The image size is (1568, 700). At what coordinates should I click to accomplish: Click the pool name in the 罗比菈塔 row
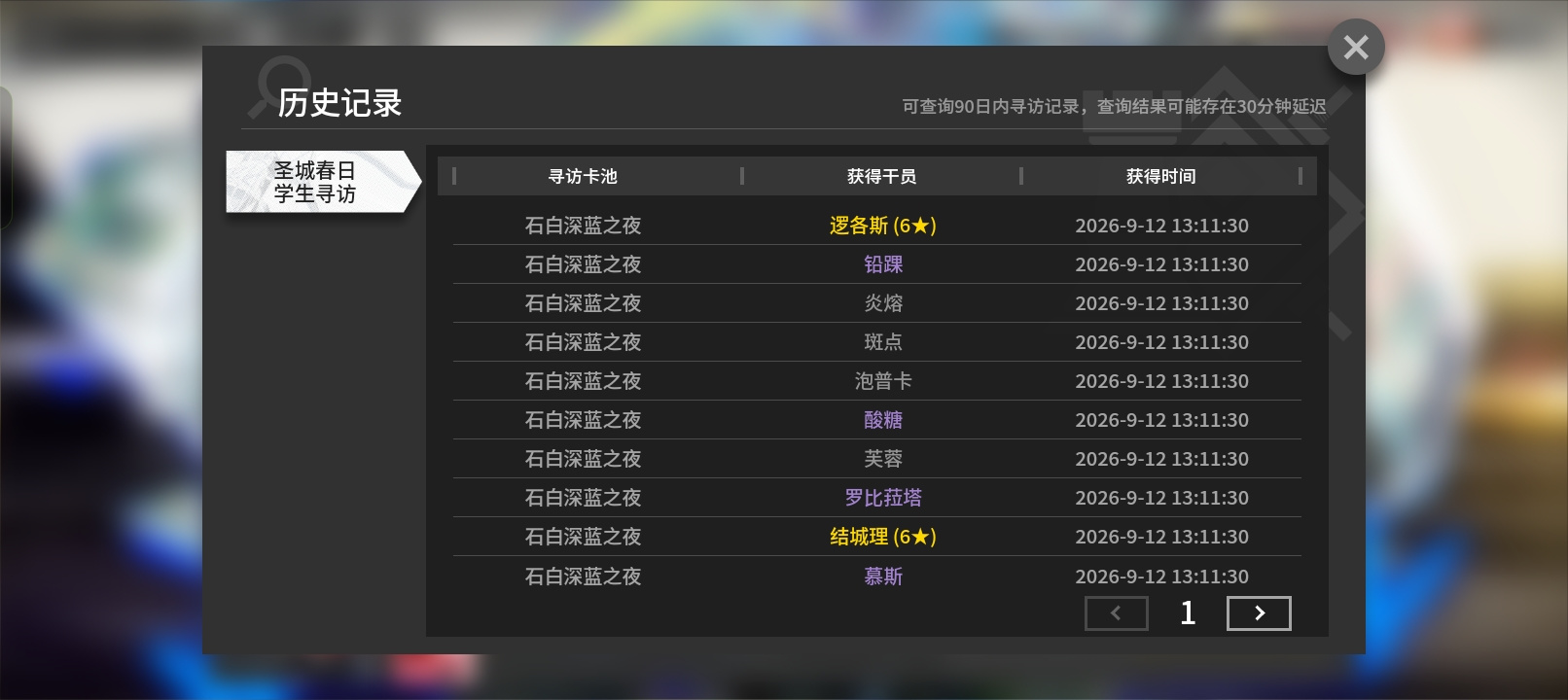[x=584, y=498]
